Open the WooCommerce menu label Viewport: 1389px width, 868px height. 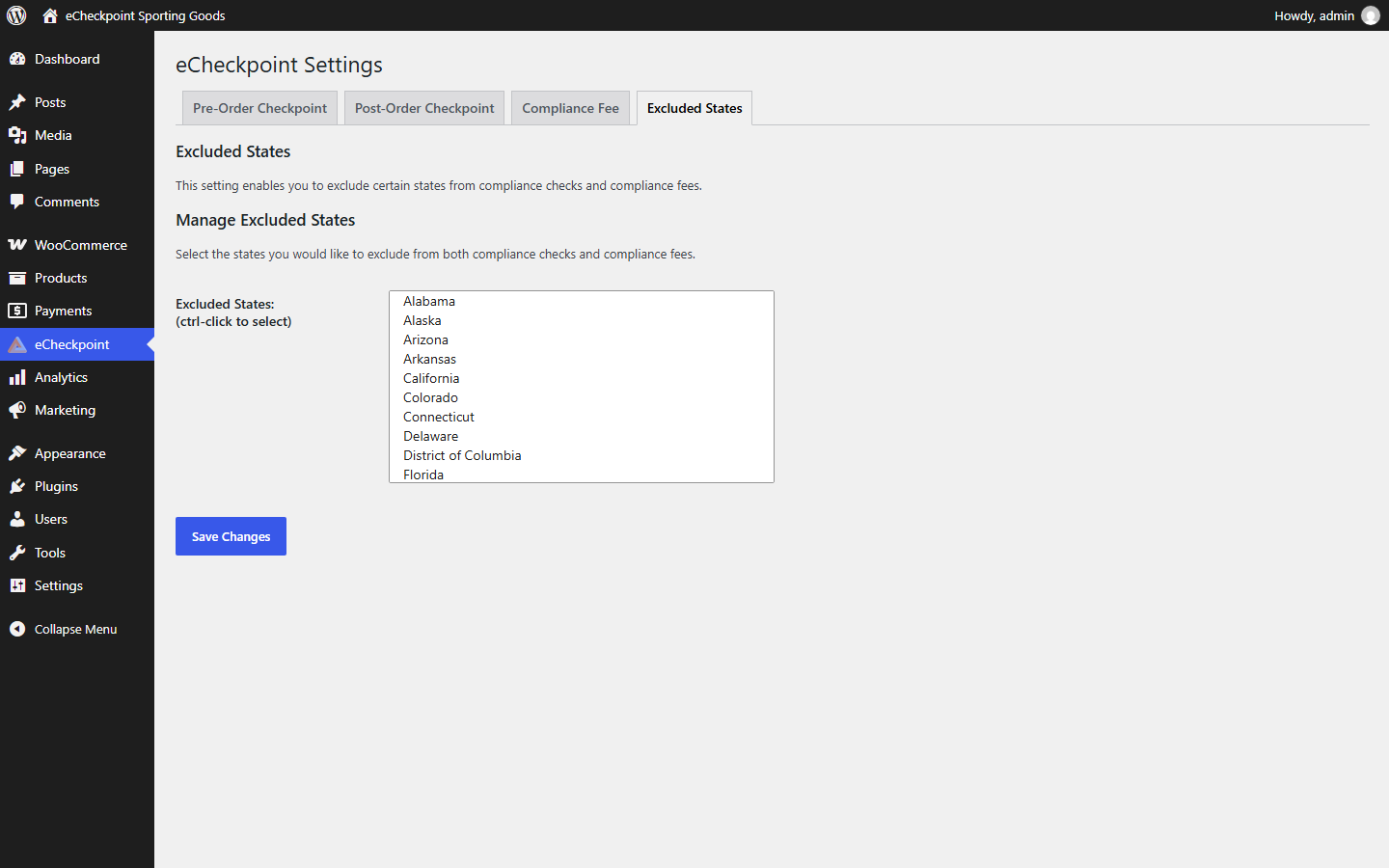coord(81,245)
